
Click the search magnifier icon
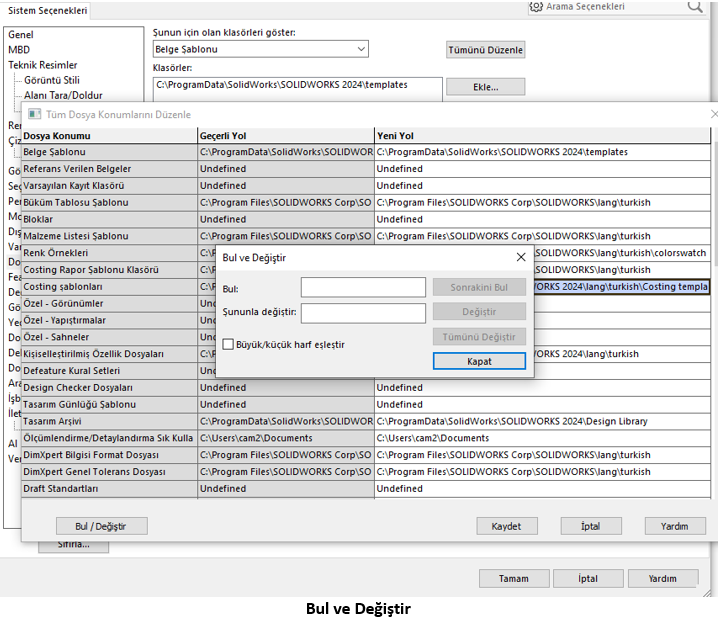(x=694, y=7)
